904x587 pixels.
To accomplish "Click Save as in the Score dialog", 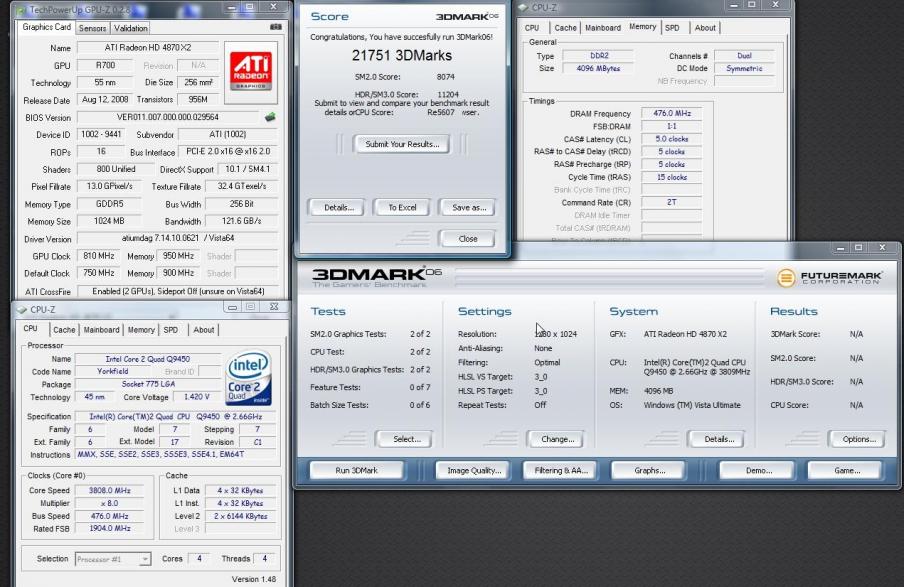I will tap(469, 208).
